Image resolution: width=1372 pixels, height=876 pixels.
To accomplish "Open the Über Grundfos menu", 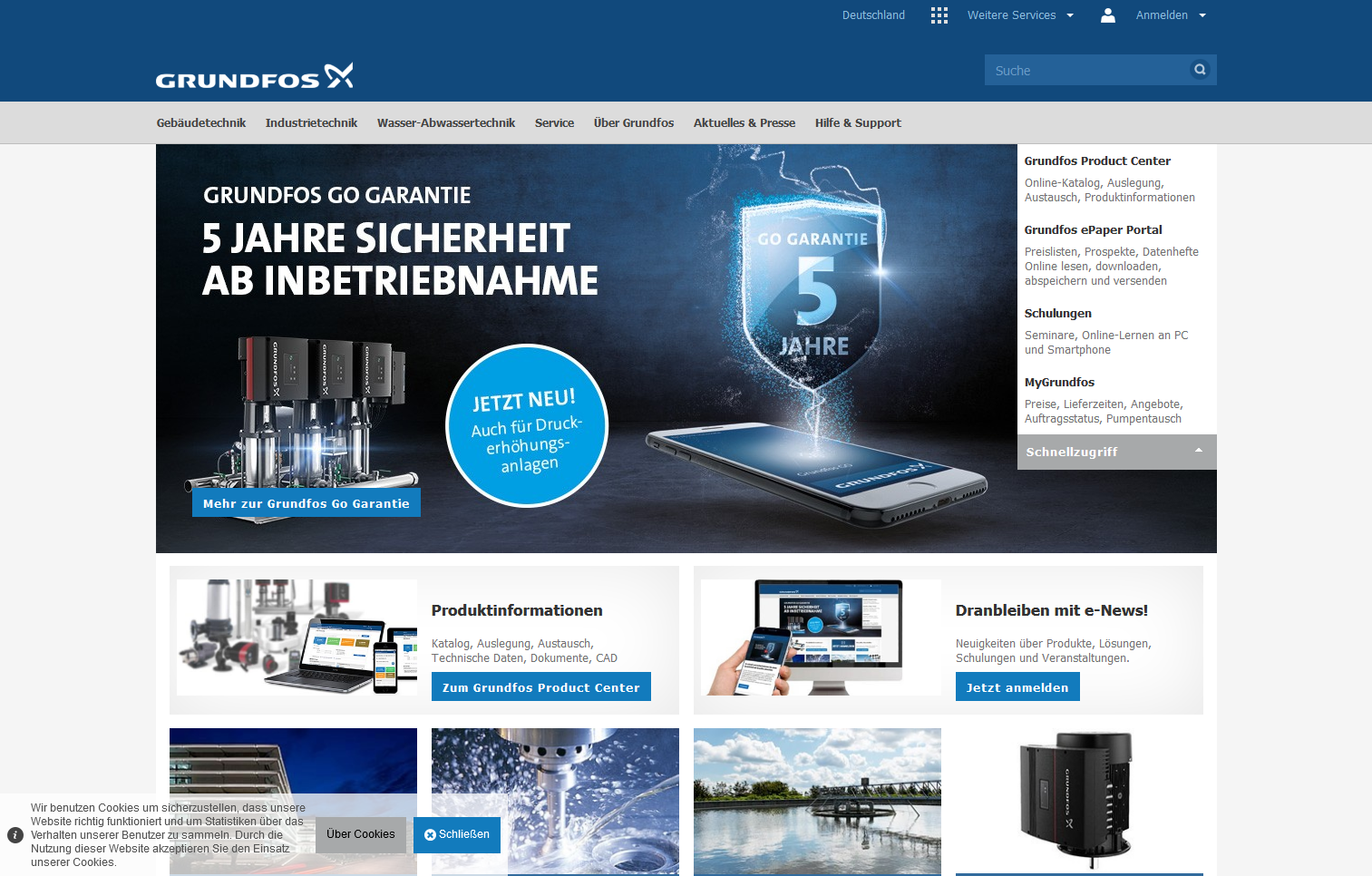I will point(634,123).
